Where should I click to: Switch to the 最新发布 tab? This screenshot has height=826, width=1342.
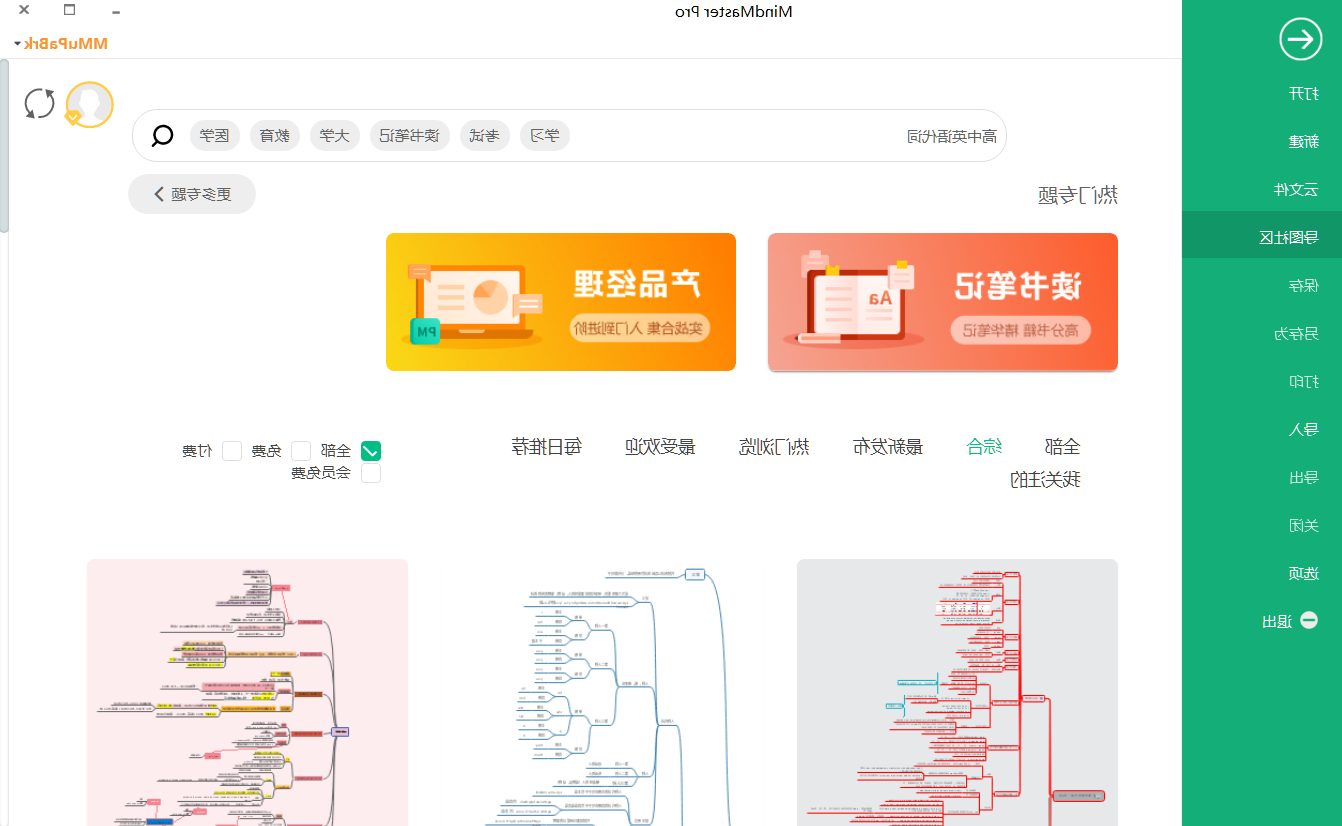[x=888, y=446]
